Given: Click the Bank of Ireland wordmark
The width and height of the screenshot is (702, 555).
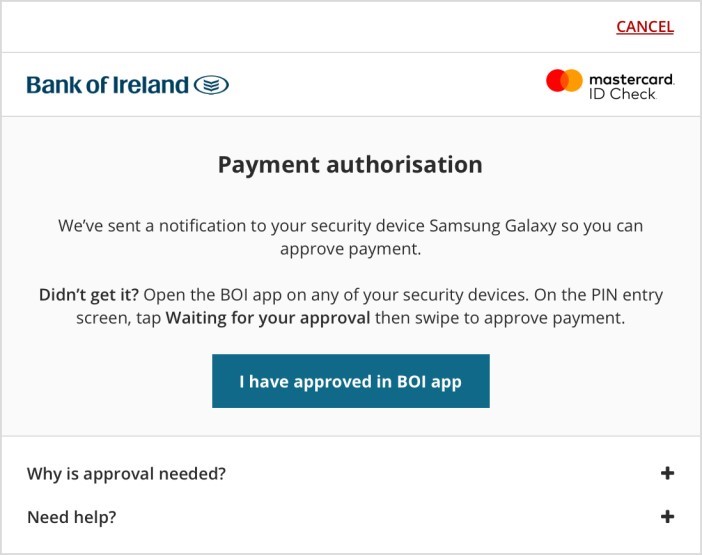Looking at the screenshot, I should click(x=107, y=85).
